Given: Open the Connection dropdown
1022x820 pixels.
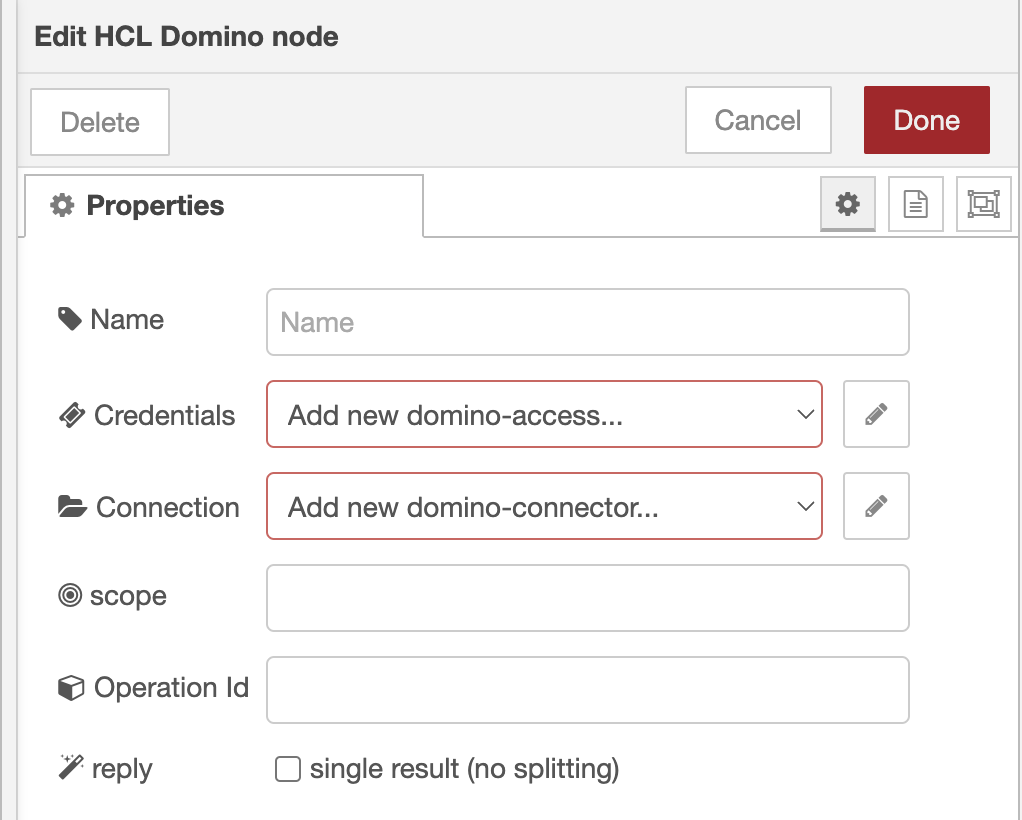Looking at the screenshot, I should pyautogui.click(x=544, y=506).
